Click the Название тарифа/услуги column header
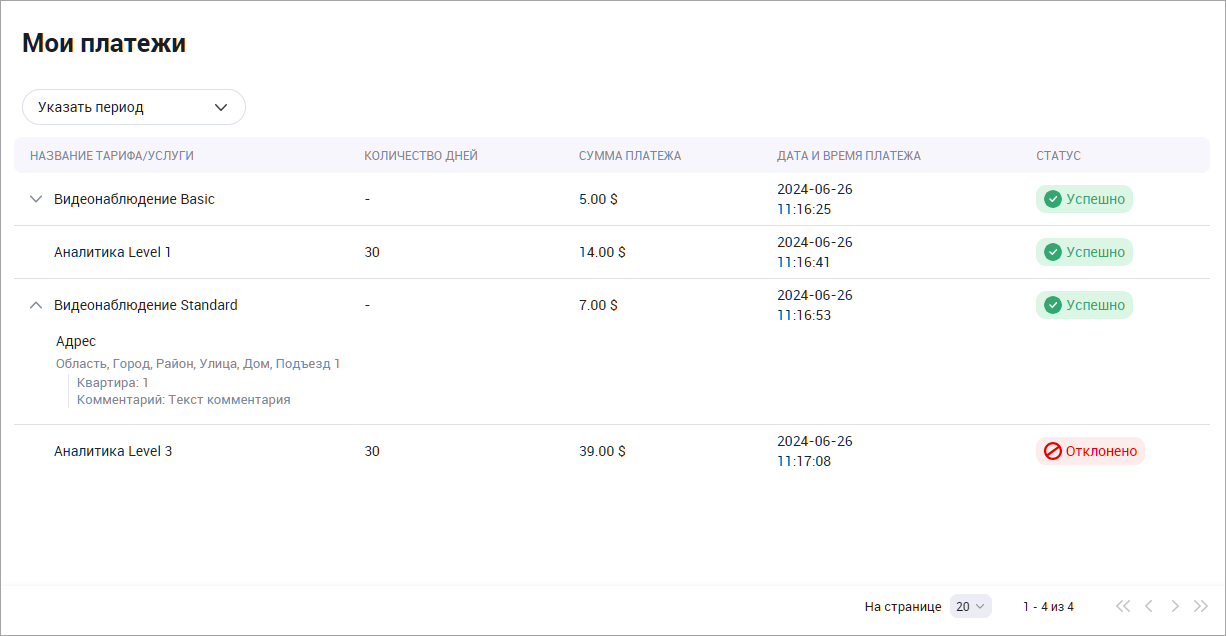Viewport: 1226px width, 636px height. coord(112,156)
